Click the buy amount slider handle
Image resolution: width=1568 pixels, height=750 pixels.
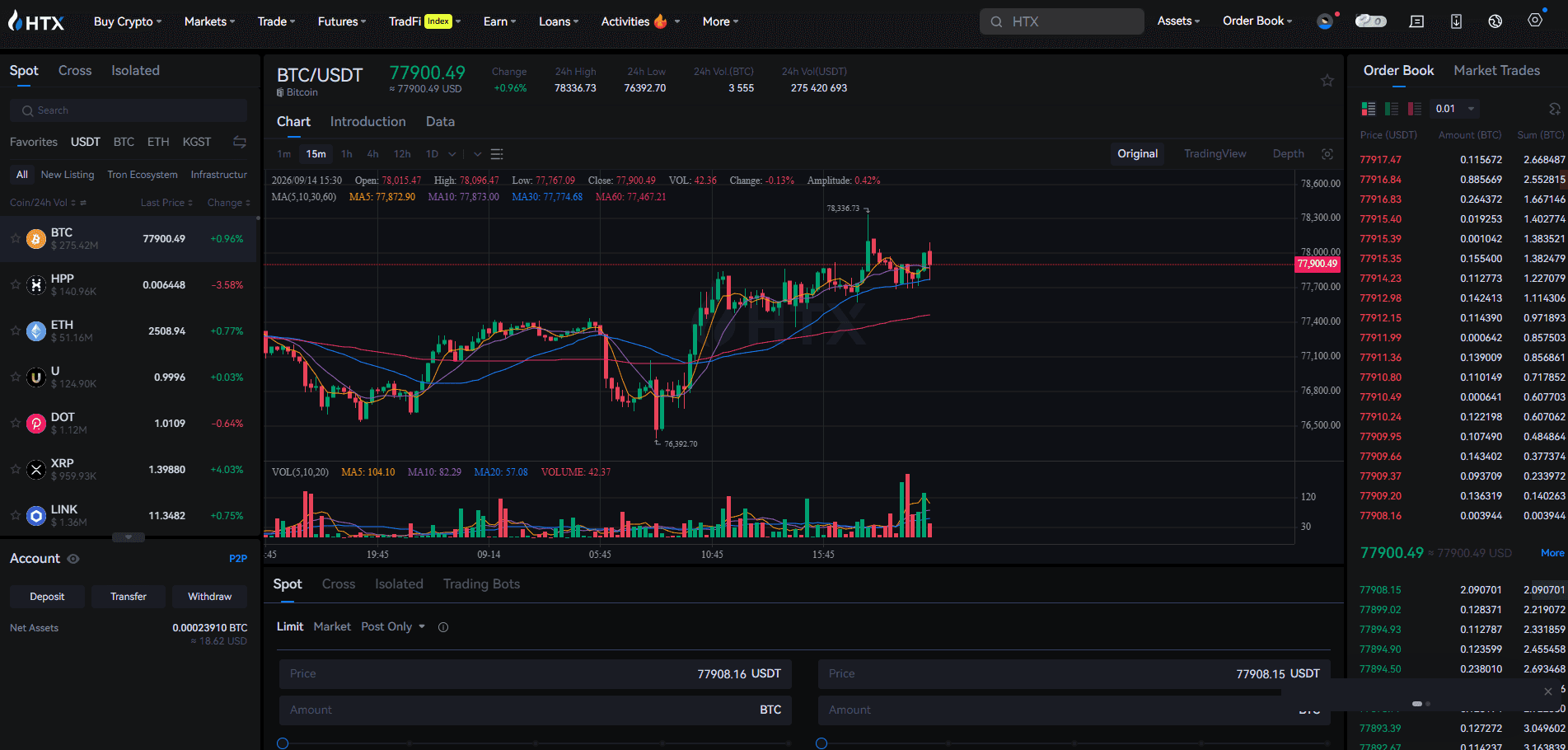point(283,743)
